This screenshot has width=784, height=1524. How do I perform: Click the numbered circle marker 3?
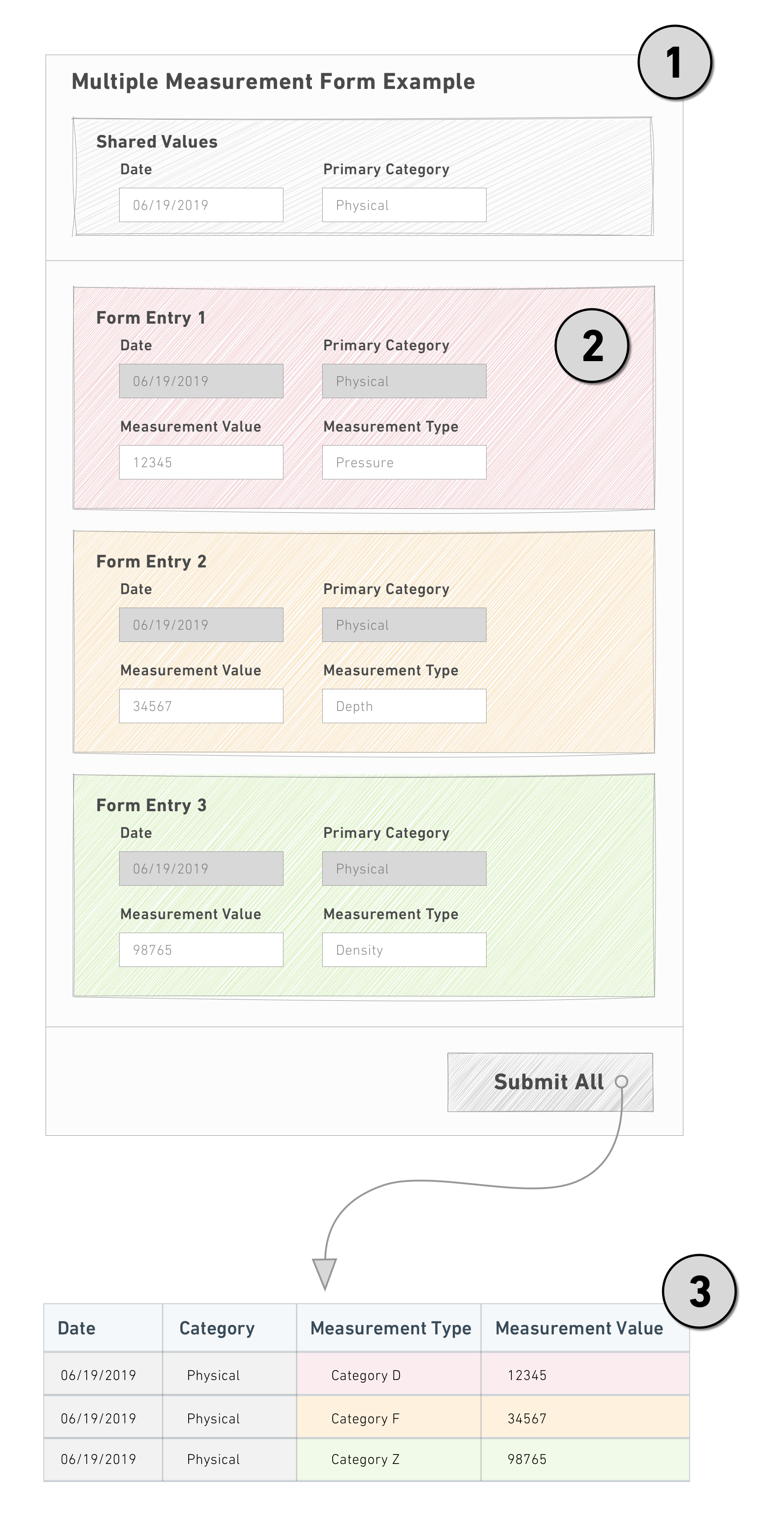pos(699,1292)
